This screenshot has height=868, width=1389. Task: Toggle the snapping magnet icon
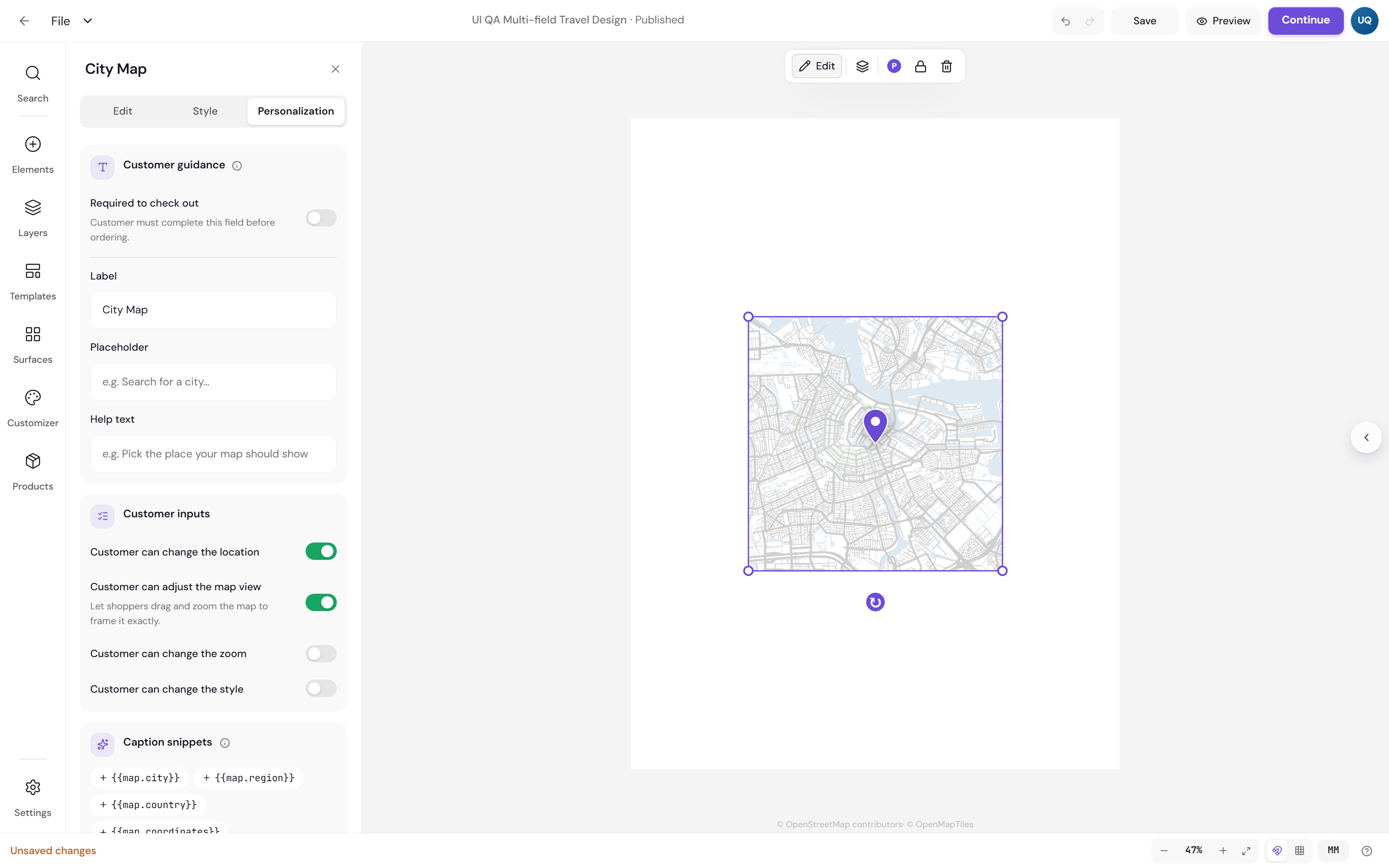point(1277,850)
